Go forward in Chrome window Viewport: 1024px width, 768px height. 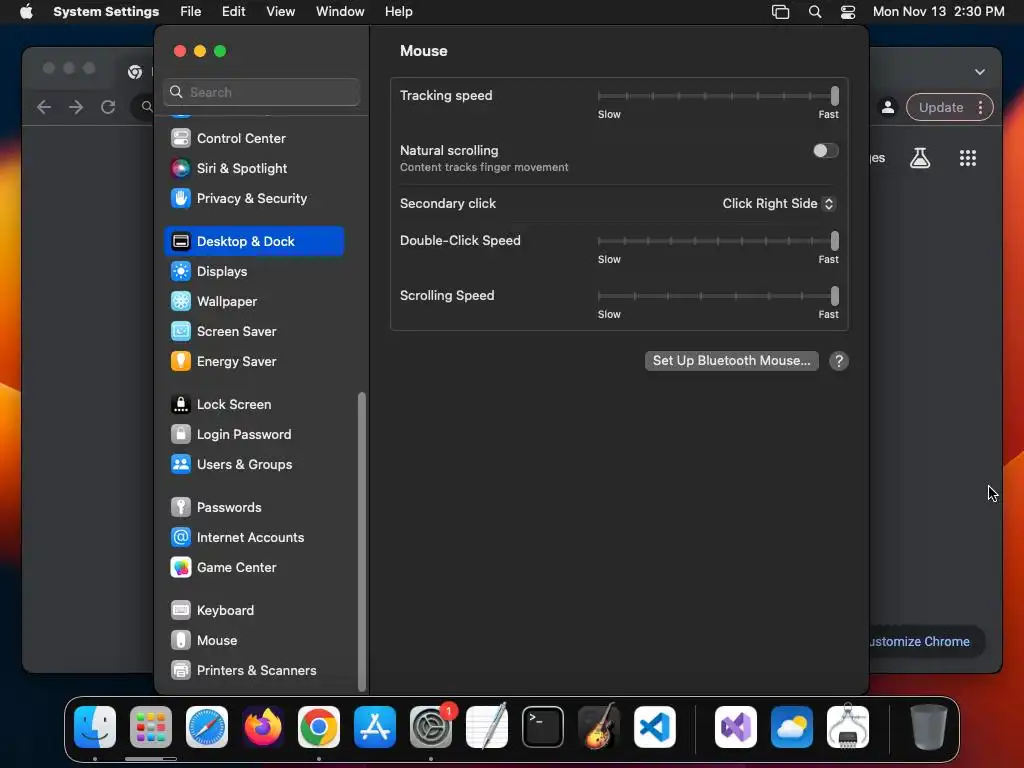(76, 107)
